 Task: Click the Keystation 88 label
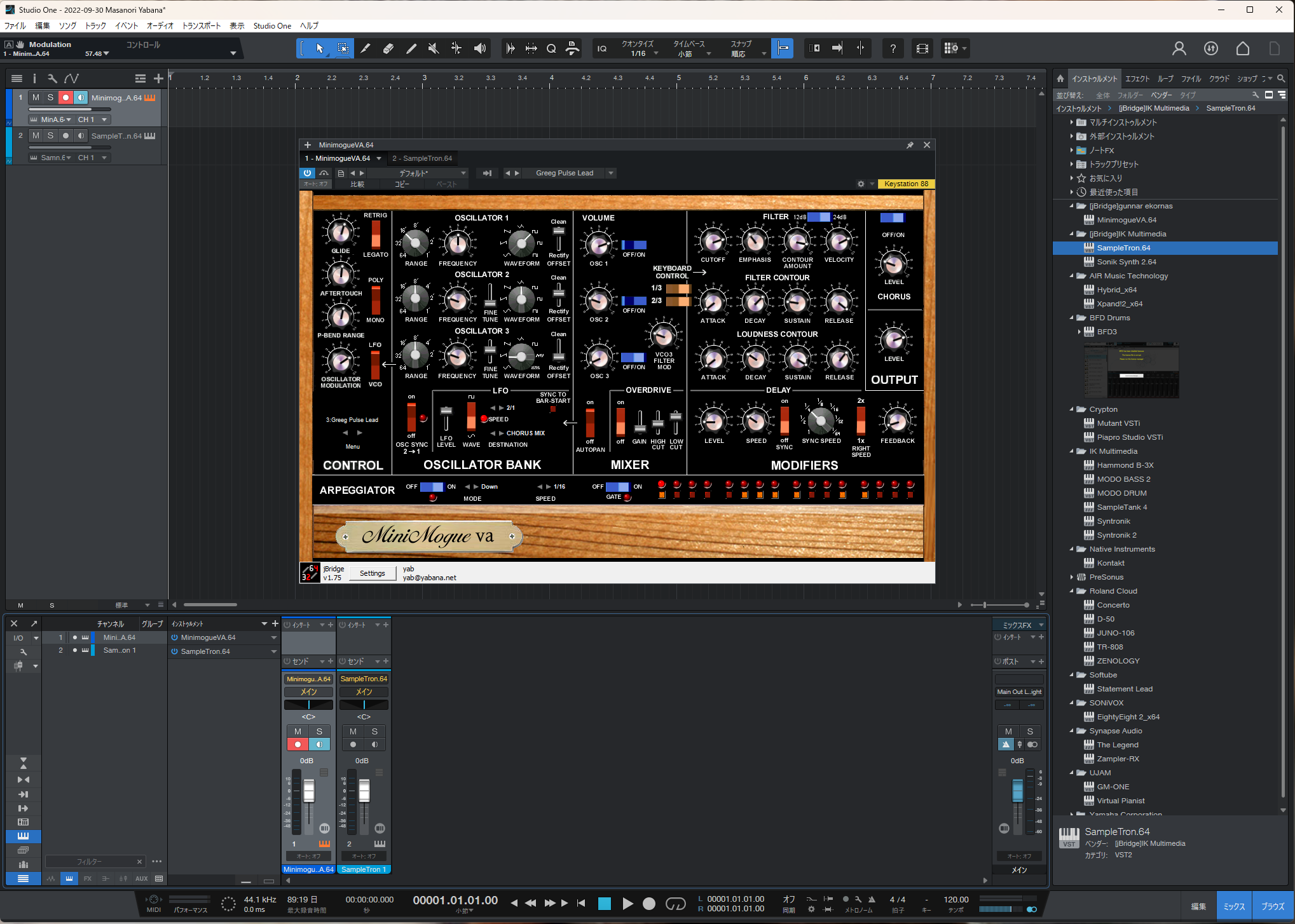(906, 184)
